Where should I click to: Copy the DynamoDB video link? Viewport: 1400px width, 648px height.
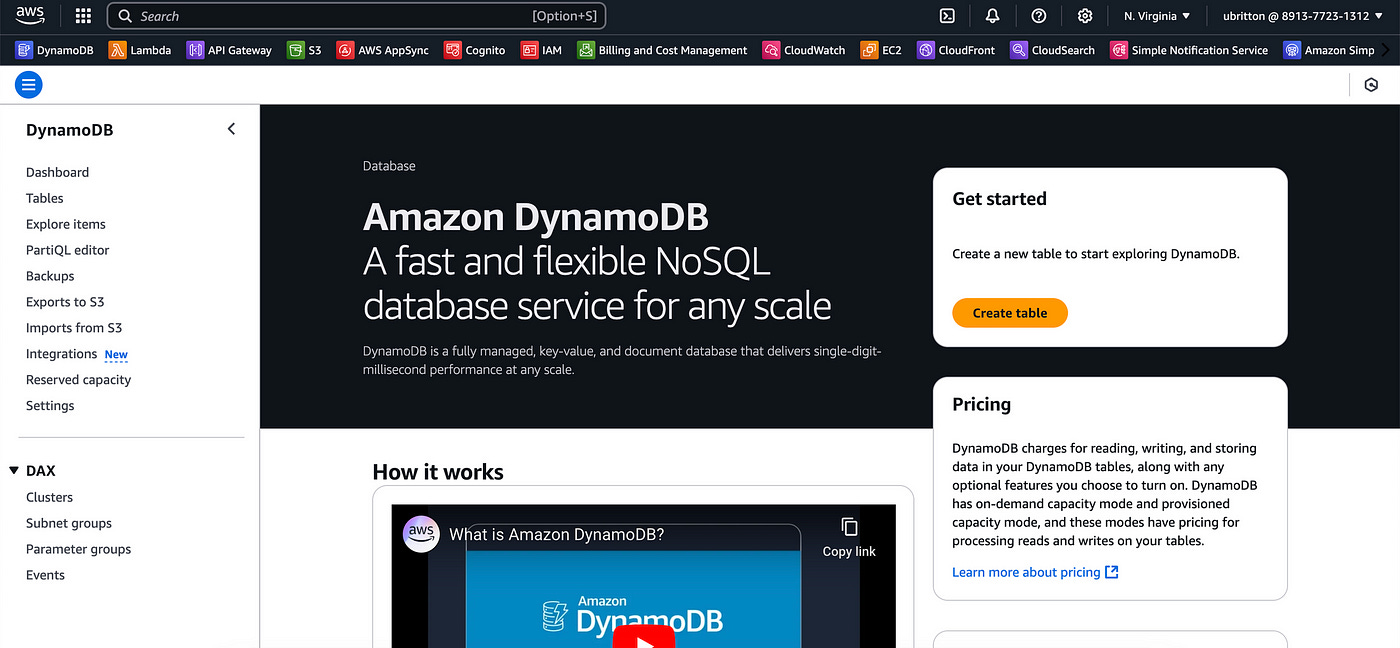(848, 537)
